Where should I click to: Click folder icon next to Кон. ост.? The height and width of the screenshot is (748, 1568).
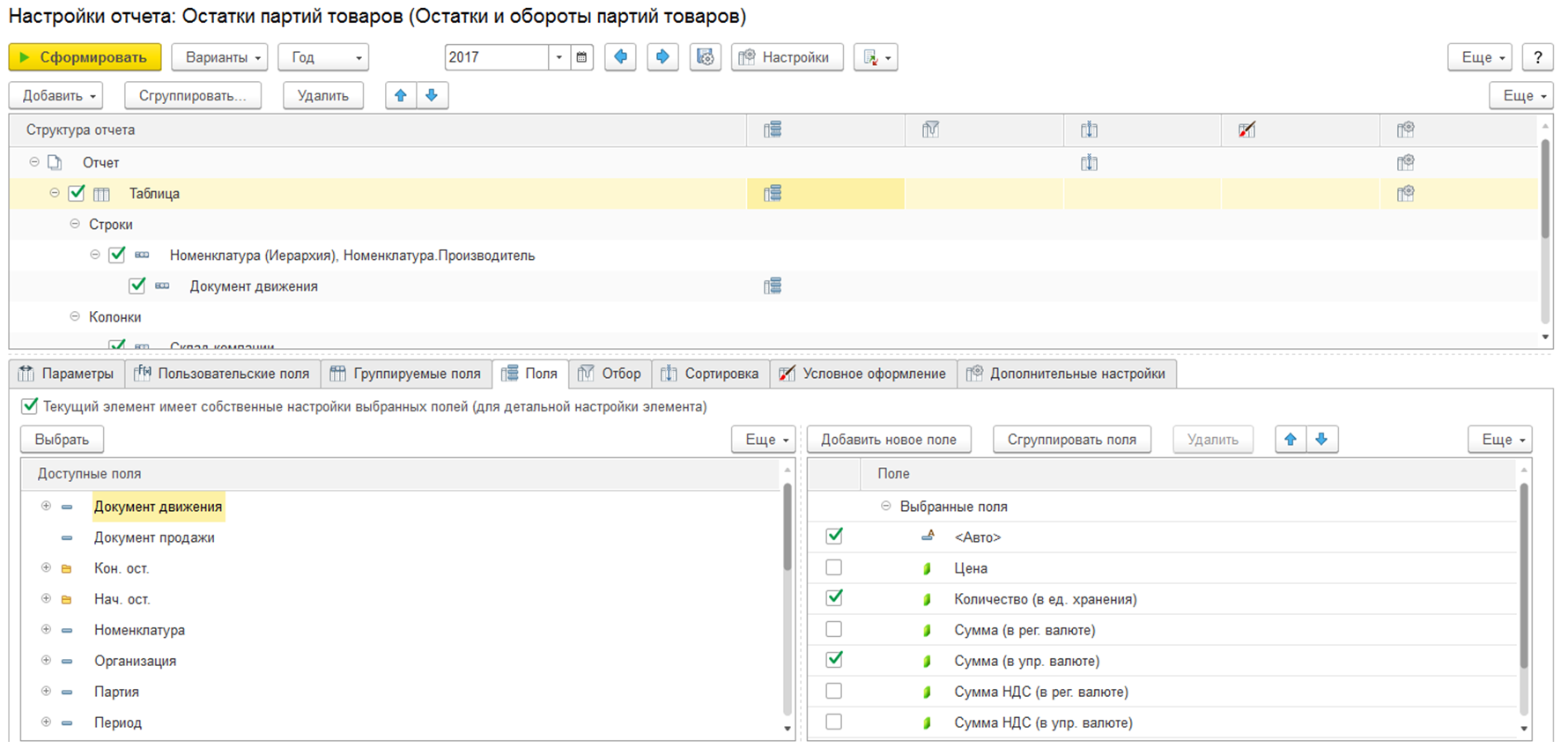(x=66, y=568)
